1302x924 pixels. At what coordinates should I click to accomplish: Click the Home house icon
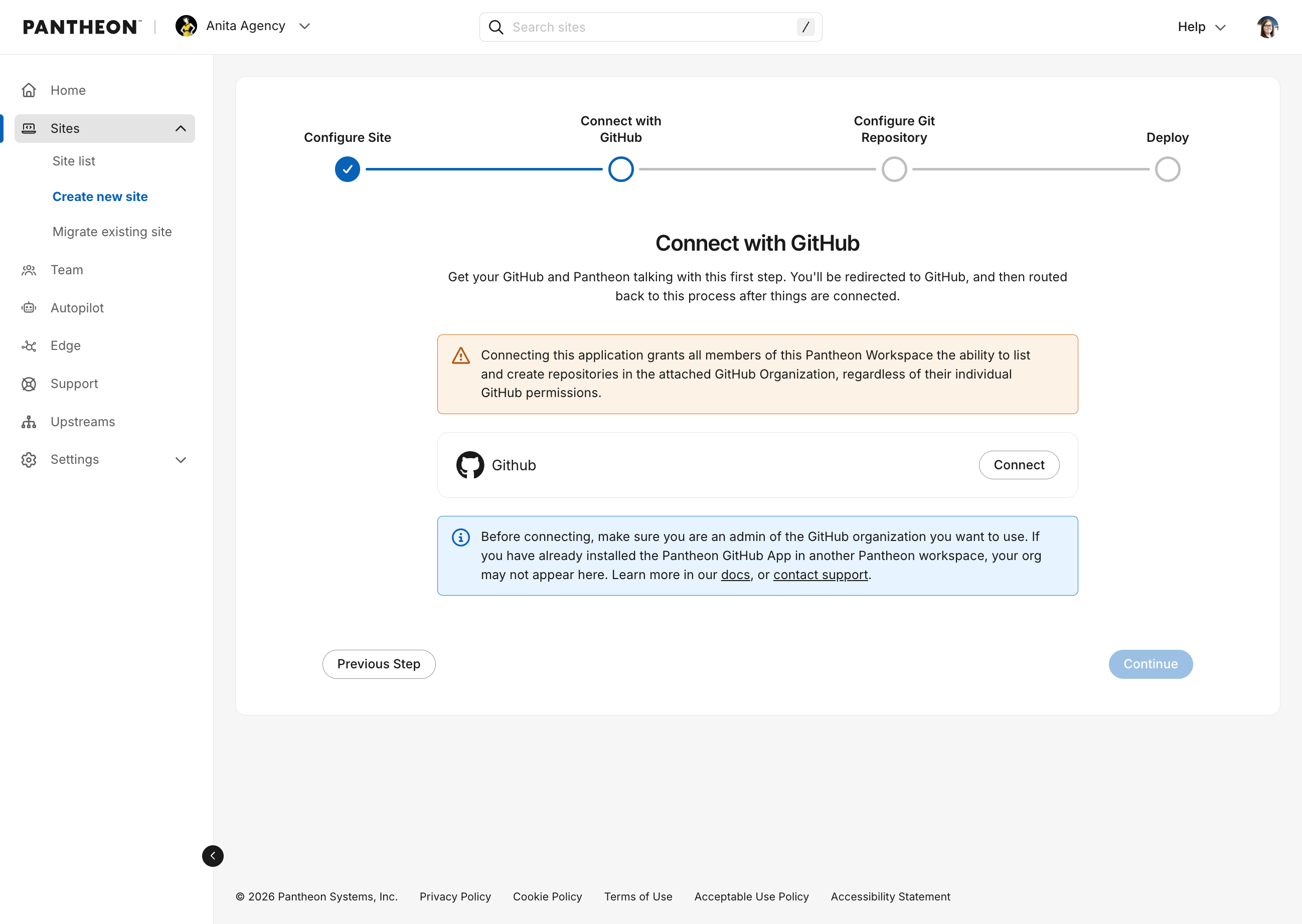coord(29,90)
